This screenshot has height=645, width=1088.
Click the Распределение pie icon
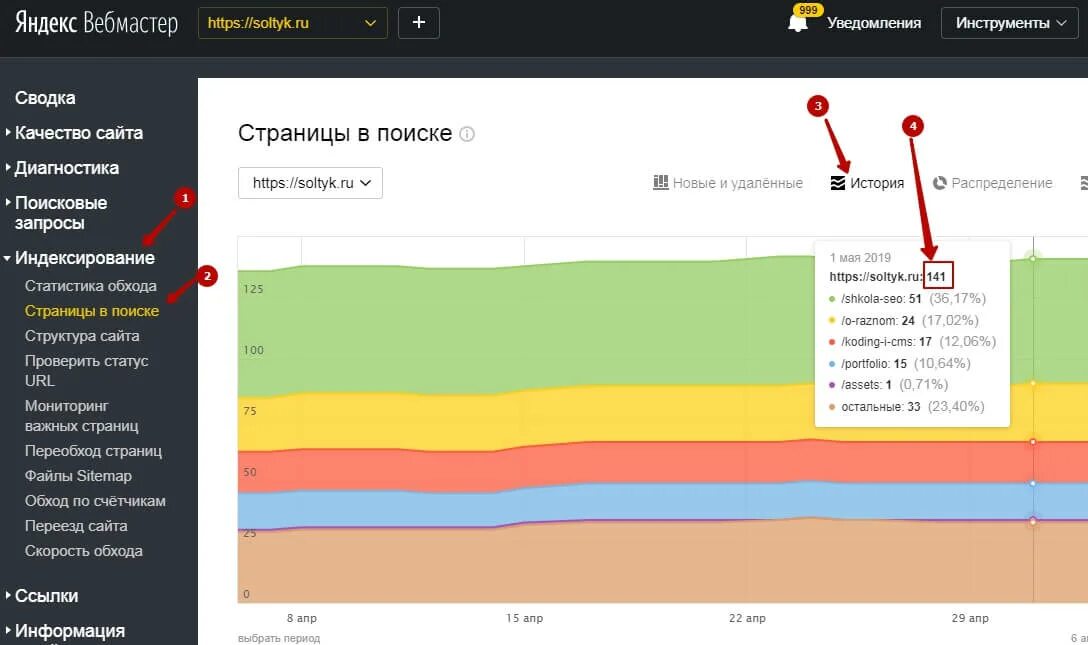(x=940, y=183)
